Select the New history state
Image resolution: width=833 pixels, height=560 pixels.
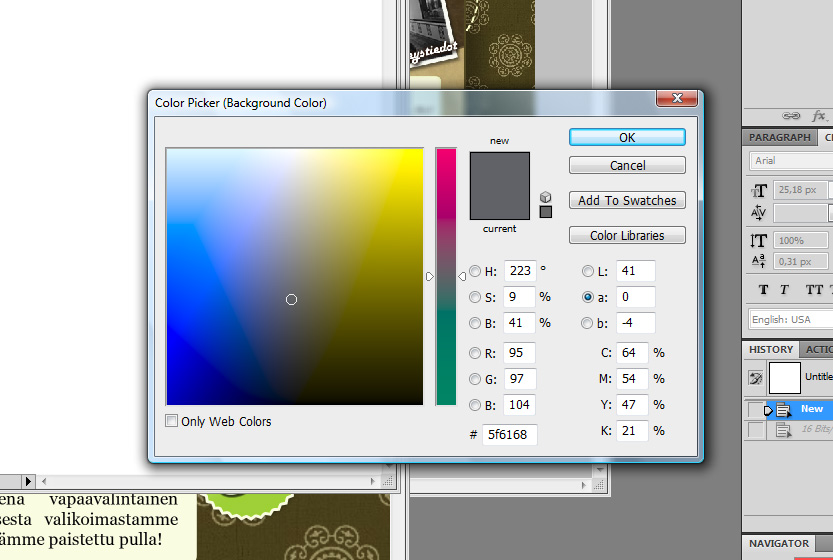[x=811, y=409]
